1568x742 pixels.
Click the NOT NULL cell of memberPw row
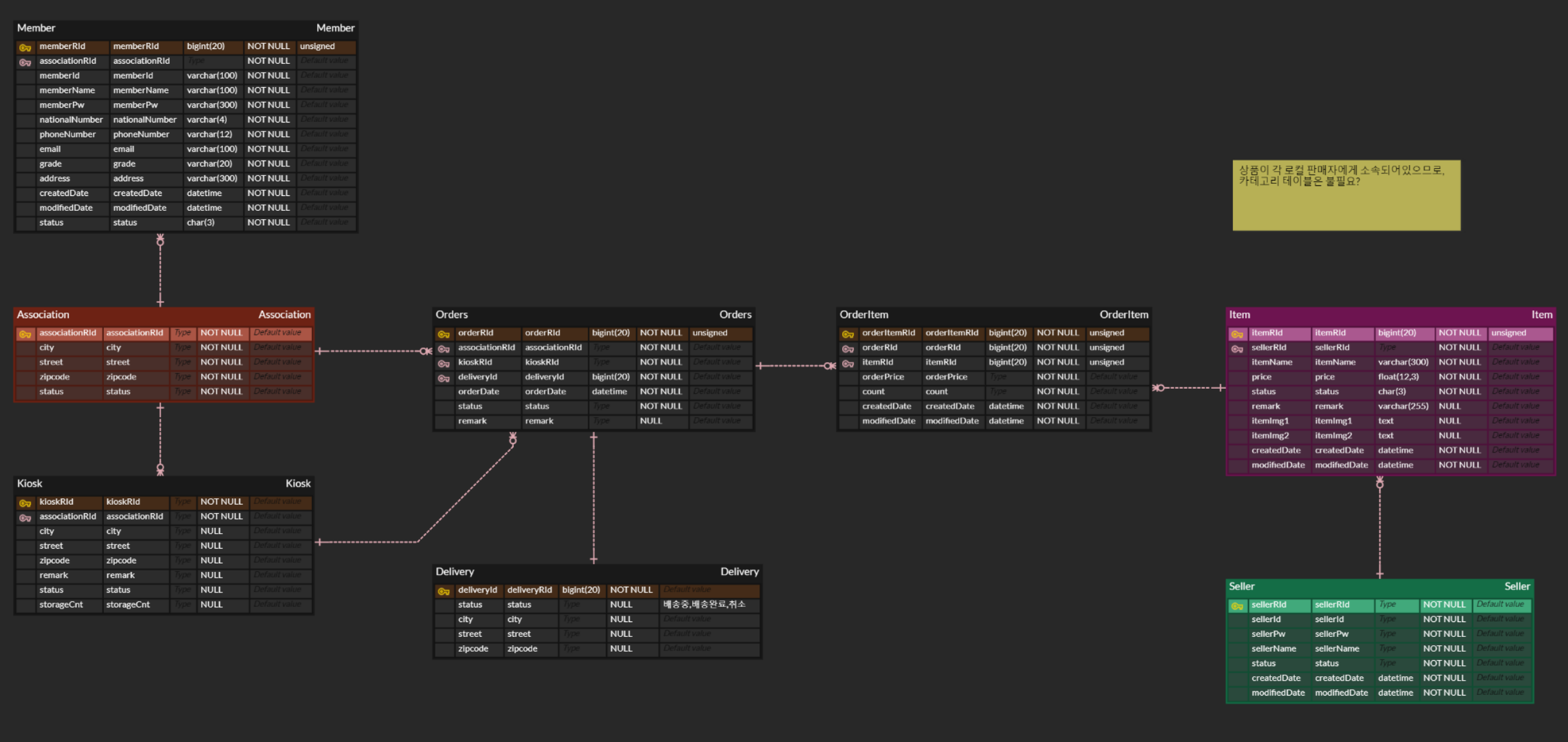pyautogui.click(x=268, y=105)
